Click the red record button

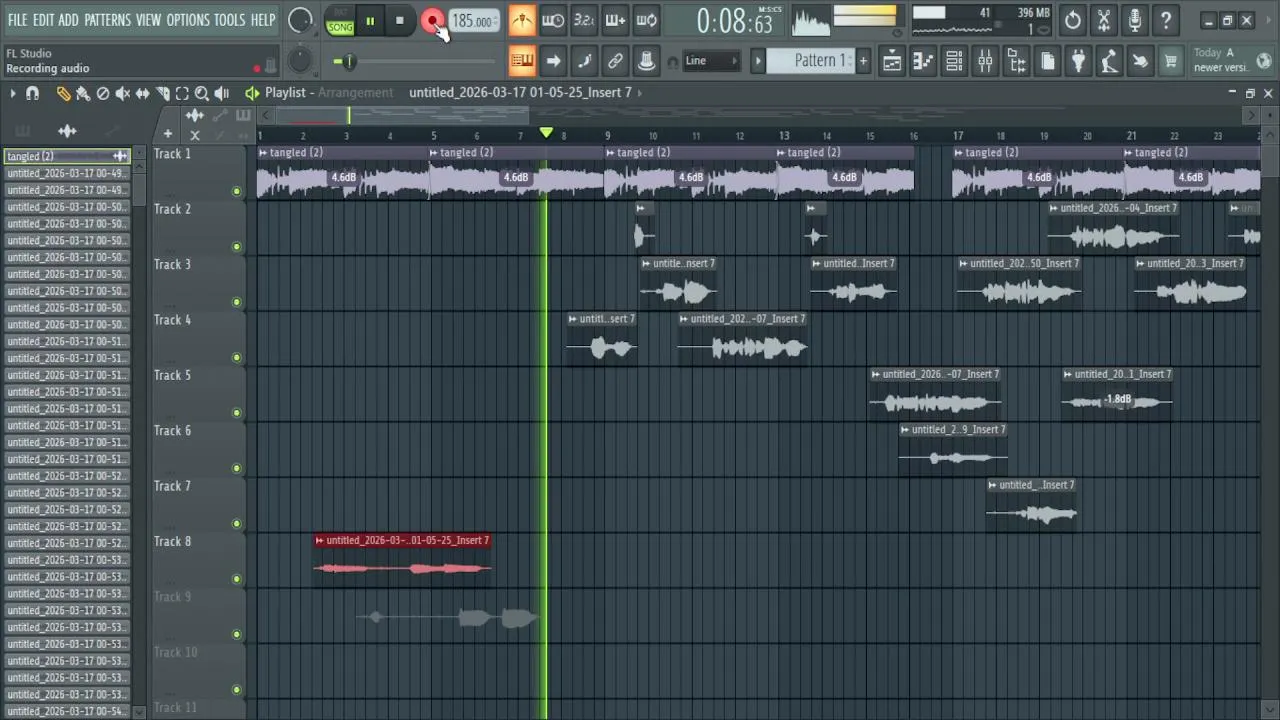click(x=432, y=21)
